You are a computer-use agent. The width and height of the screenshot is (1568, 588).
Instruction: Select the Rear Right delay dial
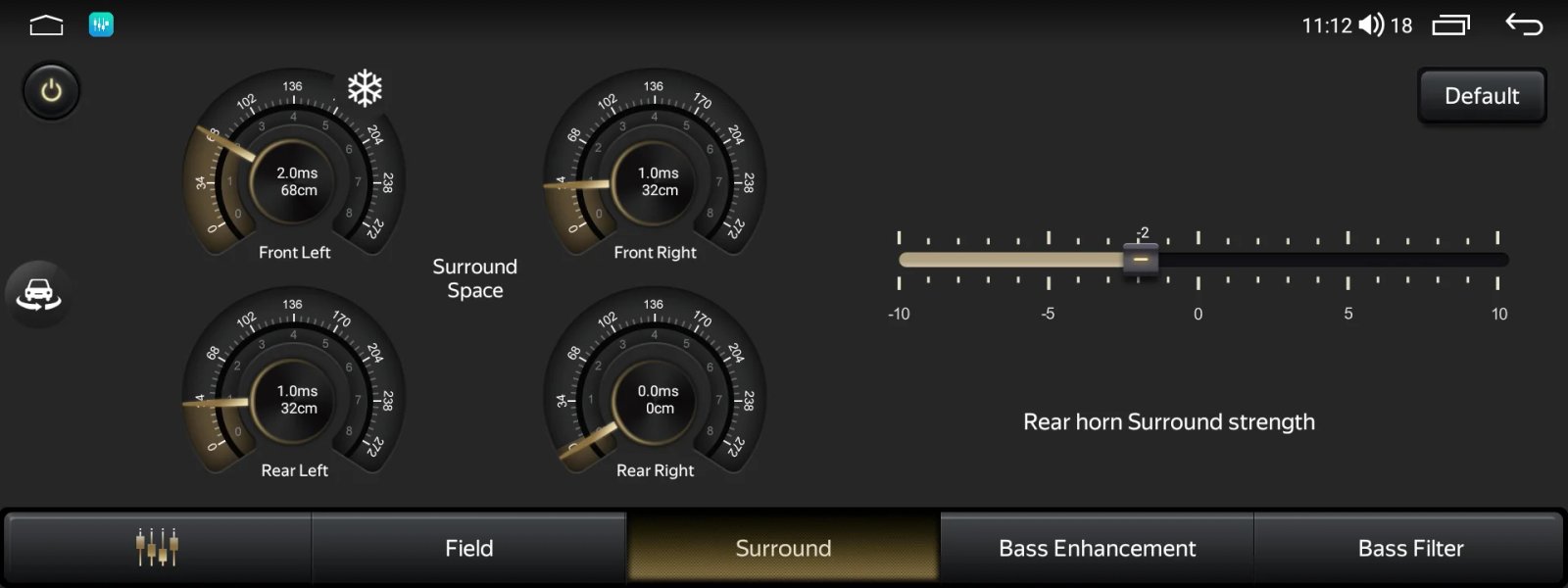(657, 400)
